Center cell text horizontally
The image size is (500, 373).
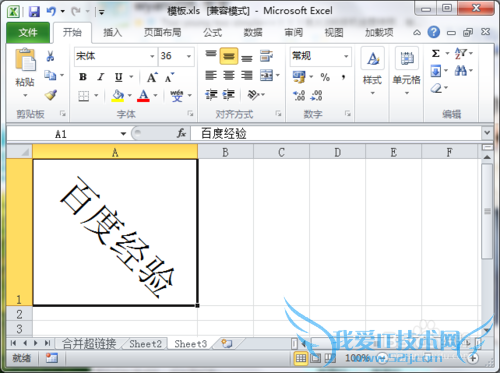coord(229,75)
